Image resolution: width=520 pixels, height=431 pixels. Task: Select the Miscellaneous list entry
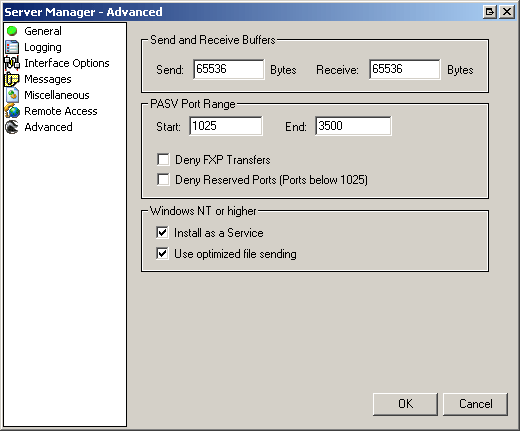click(57, 95)
